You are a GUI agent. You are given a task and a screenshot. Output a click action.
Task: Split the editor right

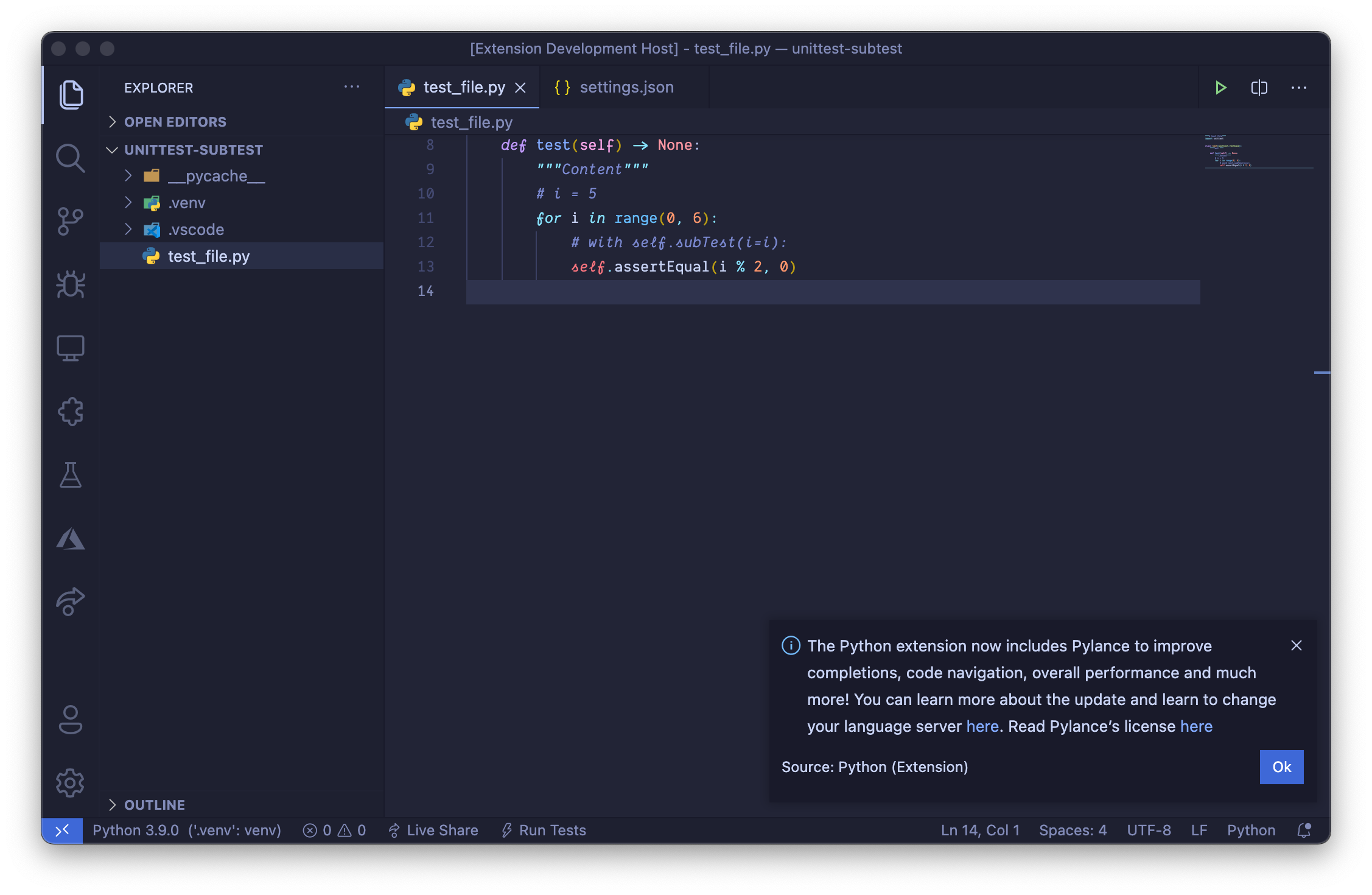pyautogui.click(x=1259, y=88)
